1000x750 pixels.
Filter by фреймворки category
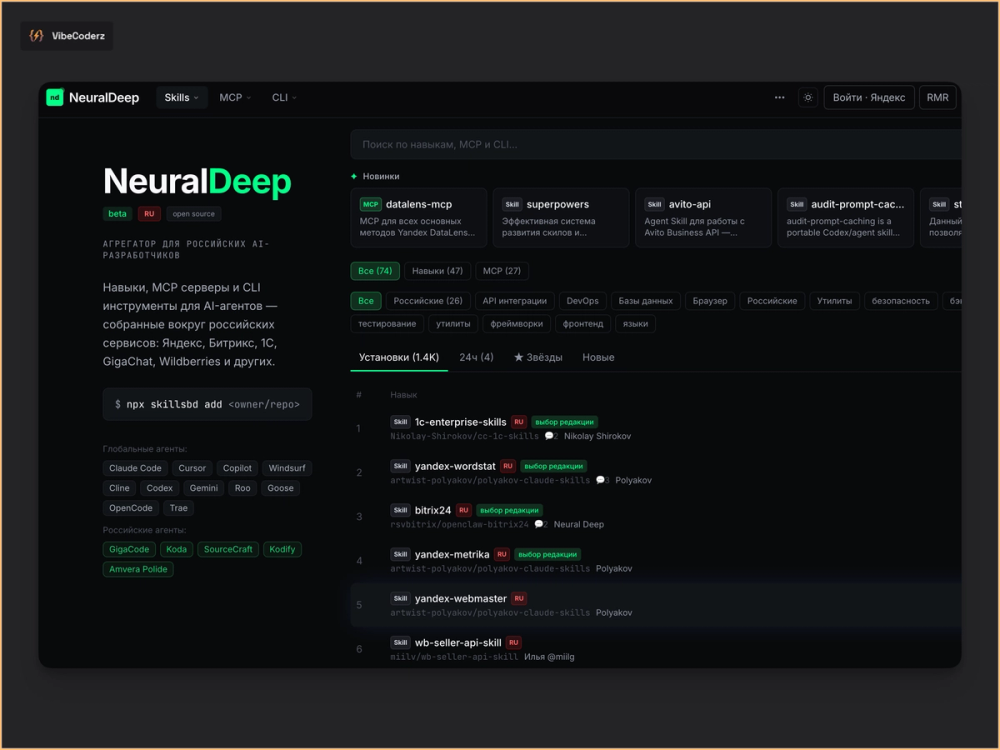click(517, 324)
